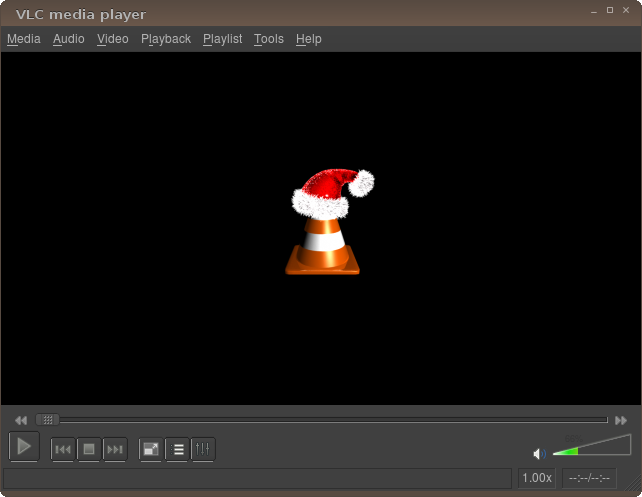Close the VLC media player window
The width and height of the screenshot is (642, 497).
point(626,10)
